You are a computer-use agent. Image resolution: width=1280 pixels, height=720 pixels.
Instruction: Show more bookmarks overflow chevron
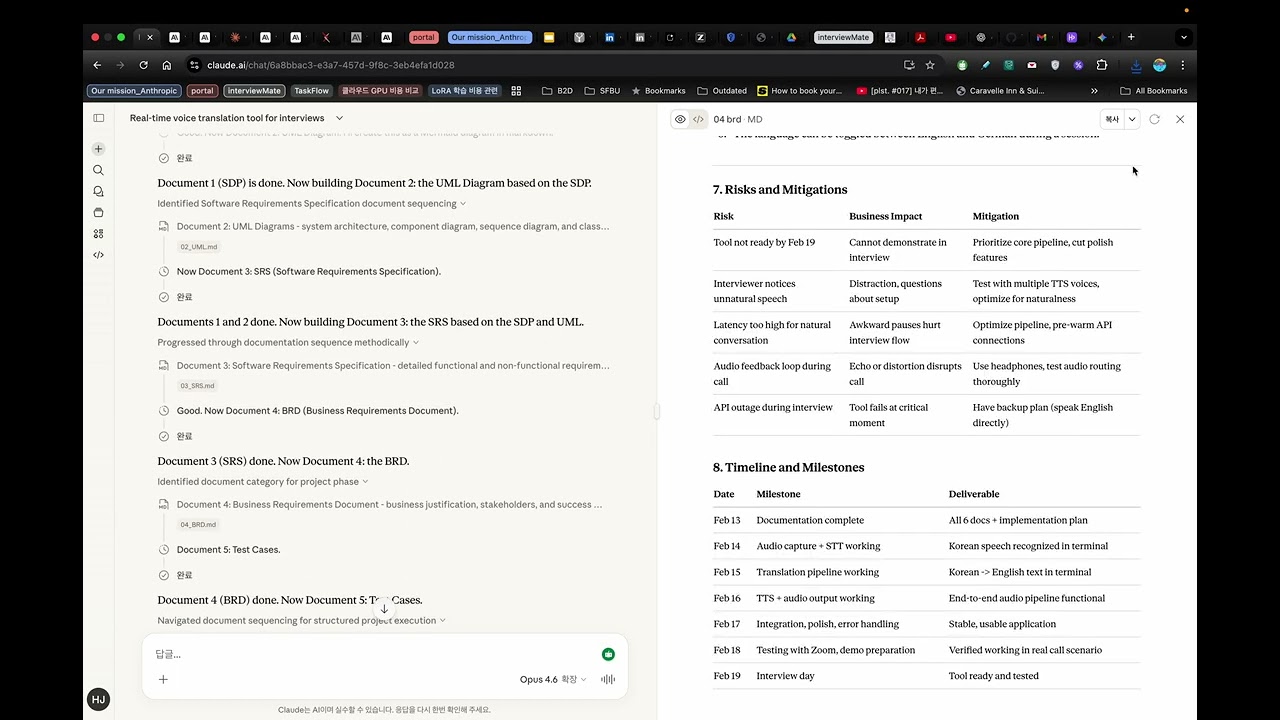[x=1094, y=91]
